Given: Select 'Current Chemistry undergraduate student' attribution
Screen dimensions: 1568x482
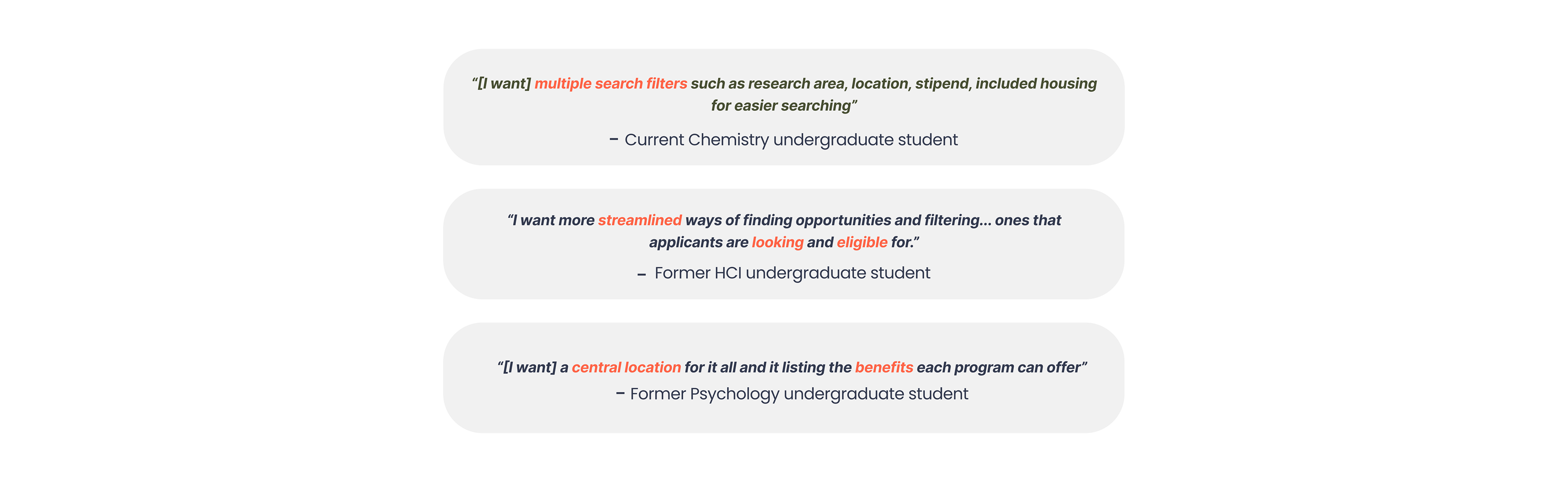Looking at the screenshot, I should 791,140.
